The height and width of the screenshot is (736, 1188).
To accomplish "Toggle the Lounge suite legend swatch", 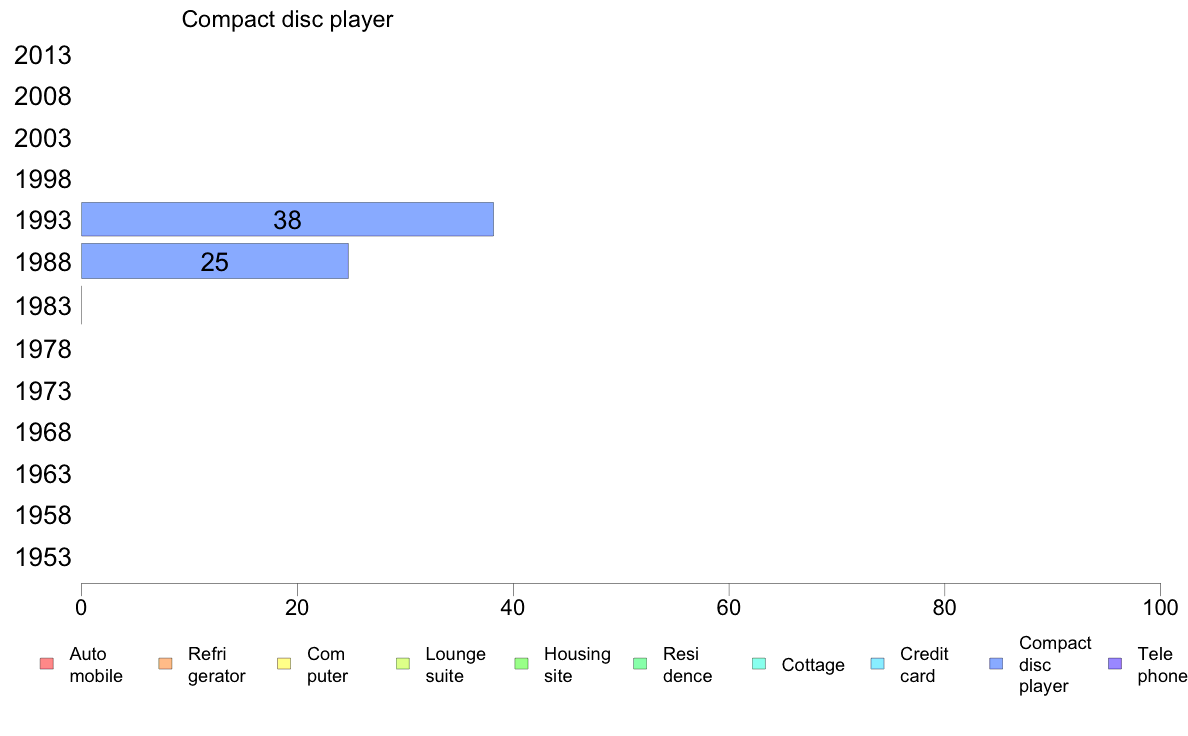I will tap(403, 664).
